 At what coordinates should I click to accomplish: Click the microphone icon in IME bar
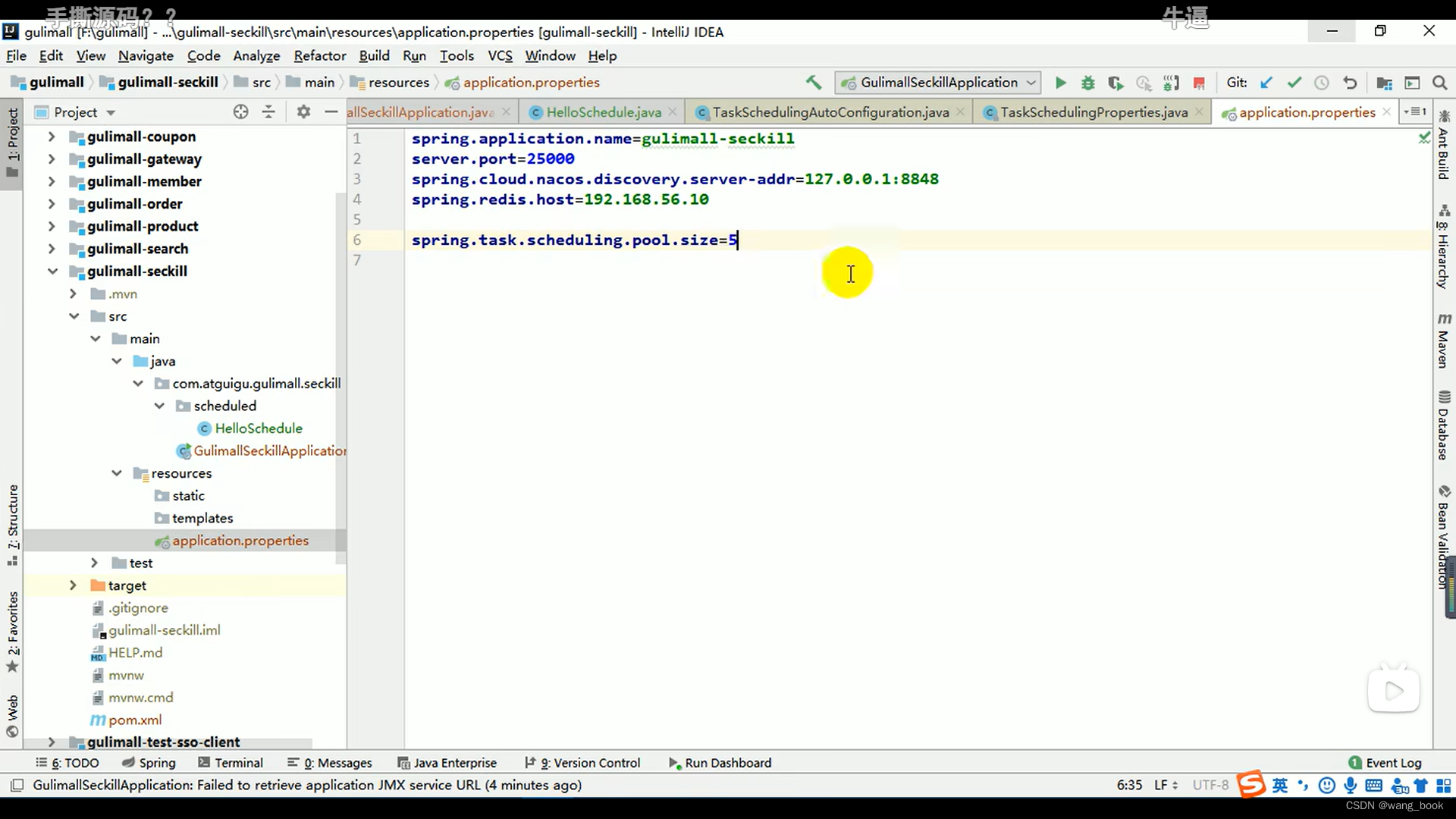(x=1351, y=786)
